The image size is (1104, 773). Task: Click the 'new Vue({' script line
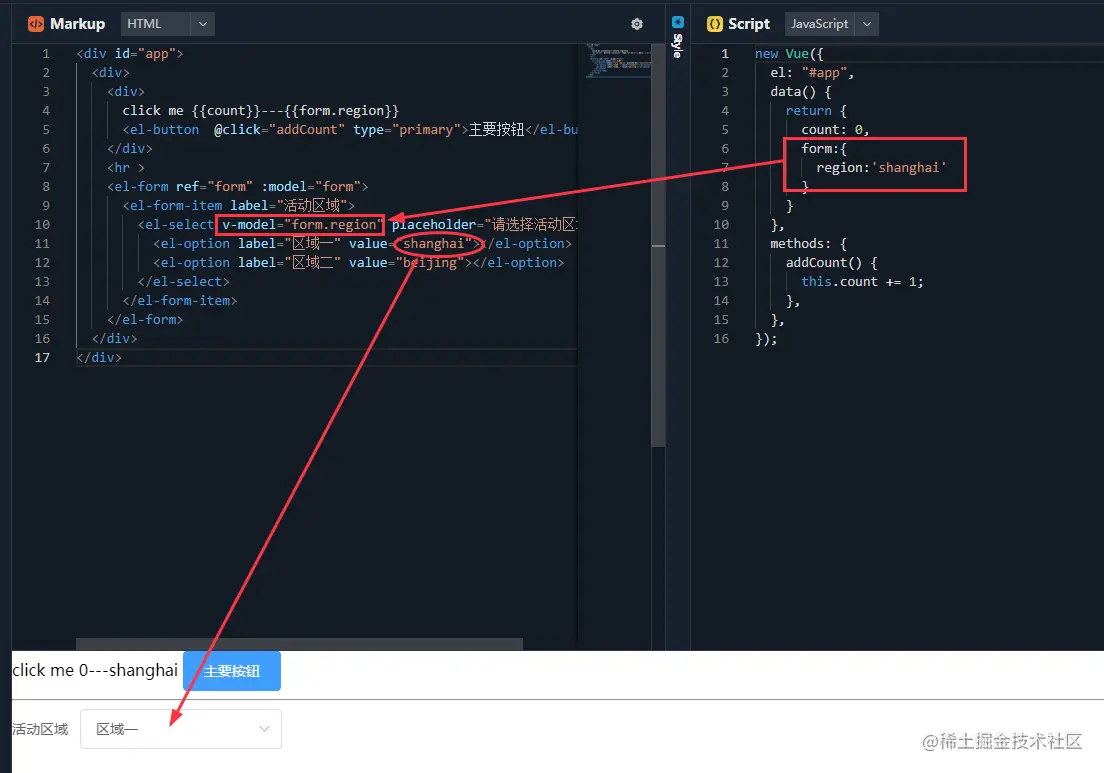coord(789,54)
